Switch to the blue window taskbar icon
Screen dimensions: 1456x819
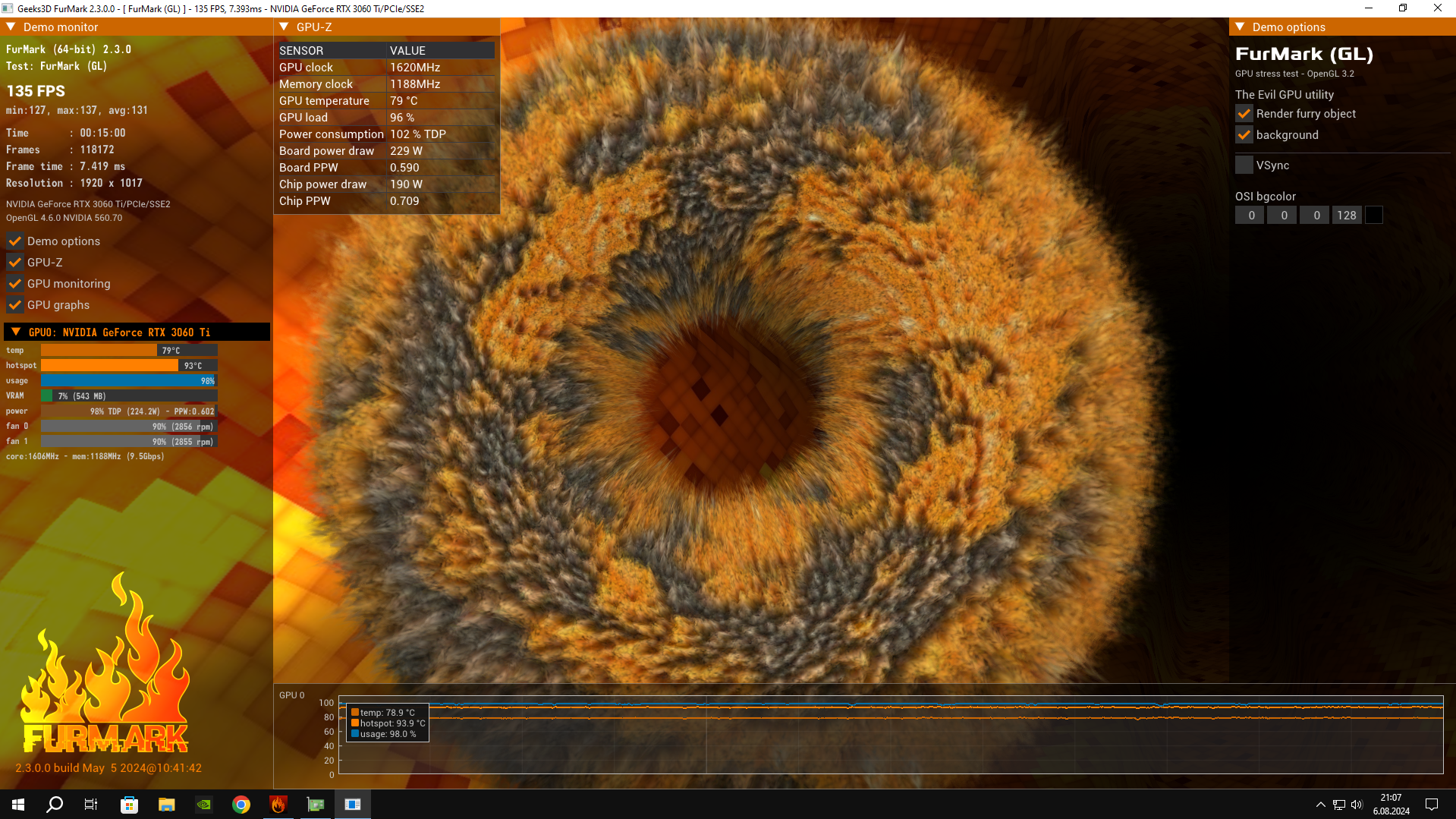[x=352, y=805]
